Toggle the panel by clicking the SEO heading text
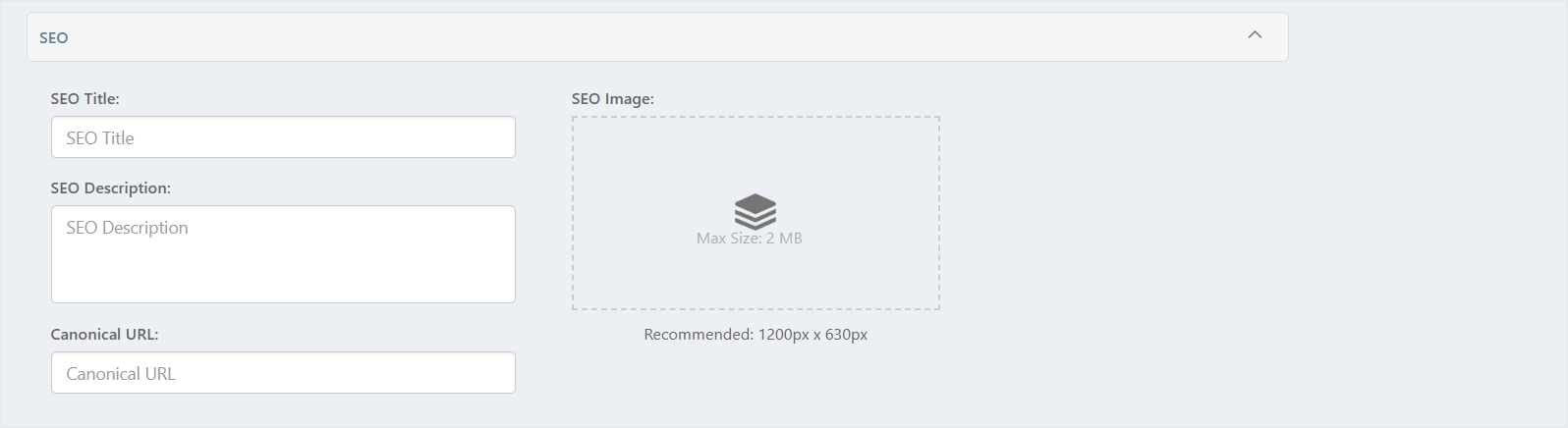Viewport: 1568px width, 428px height. [54, 38]
